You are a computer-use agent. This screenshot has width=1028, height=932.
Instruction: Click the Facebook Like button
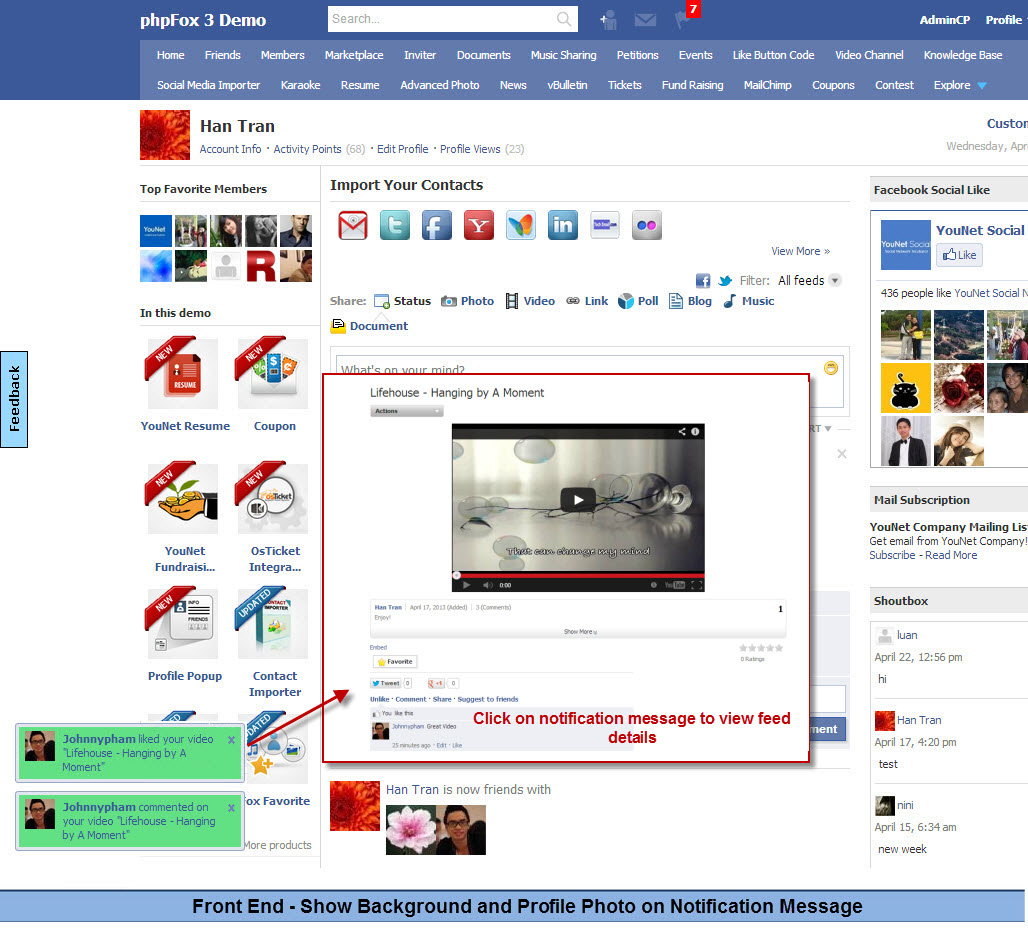[959, 255]
